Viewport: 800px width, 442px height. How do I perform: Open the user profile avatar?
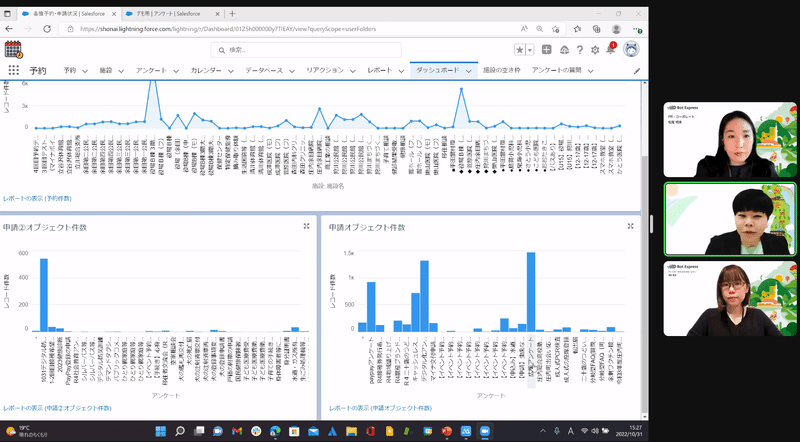click(631, 49)
